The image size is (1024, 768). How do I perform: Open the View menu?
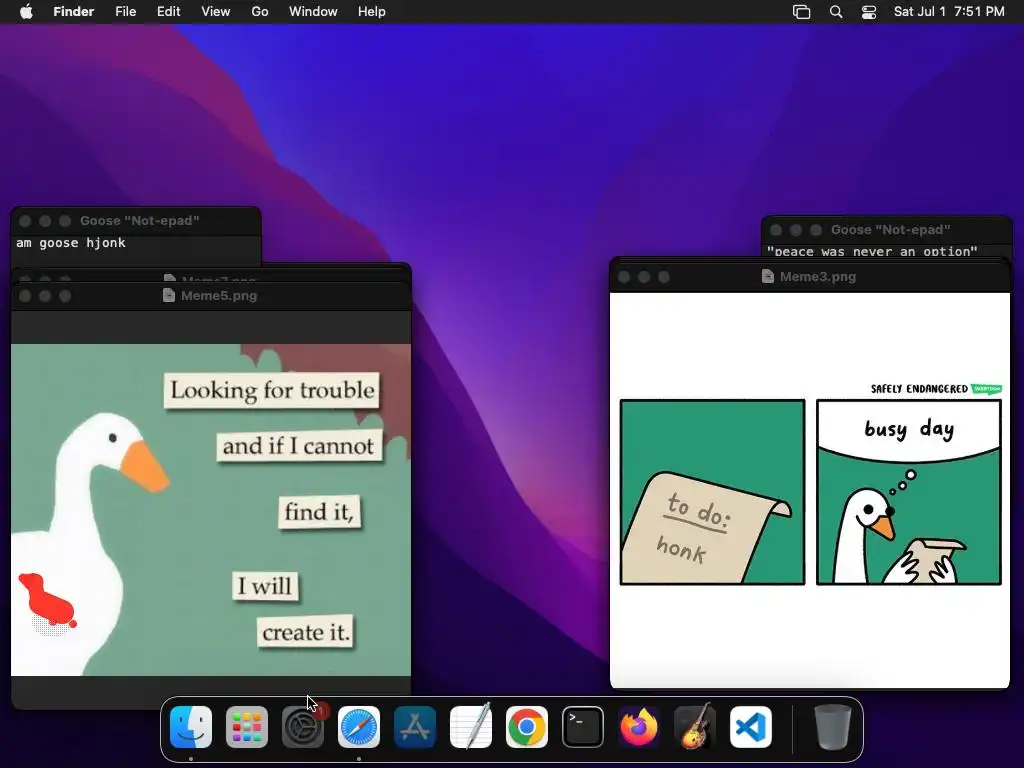pyautogui.click(x=216, y=12)
